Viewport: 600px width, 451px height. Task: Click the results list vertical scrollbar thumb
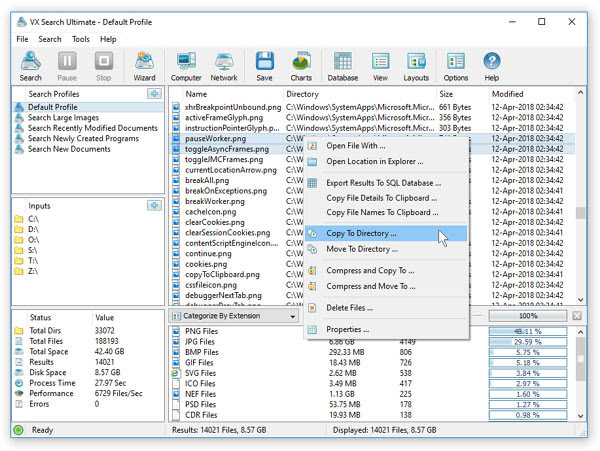580,213
